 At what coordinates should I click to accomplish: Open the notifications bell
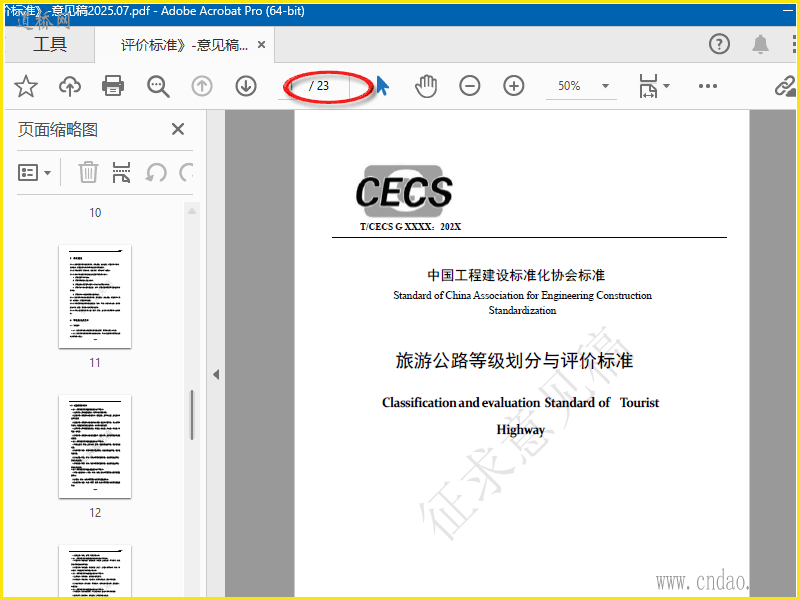(760, 44)
